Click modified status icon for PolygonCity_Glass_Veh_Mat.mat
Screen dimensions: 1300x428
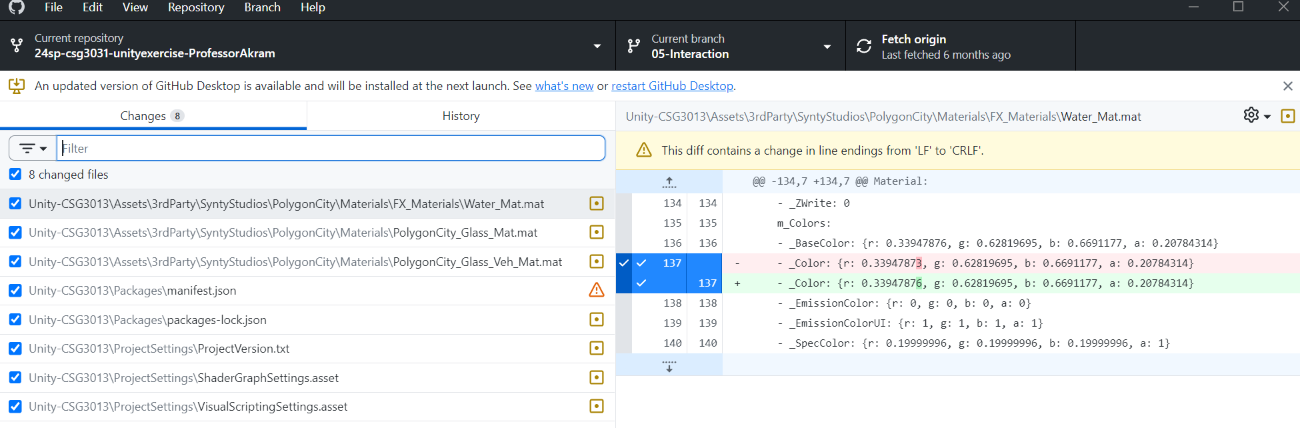[x=597, y=261]
